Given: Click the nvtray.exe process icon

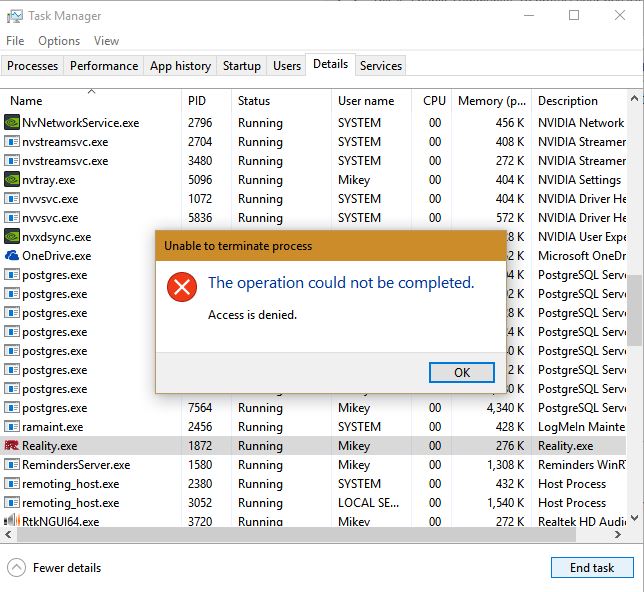Looking at the screenshot, I should 12,180.
